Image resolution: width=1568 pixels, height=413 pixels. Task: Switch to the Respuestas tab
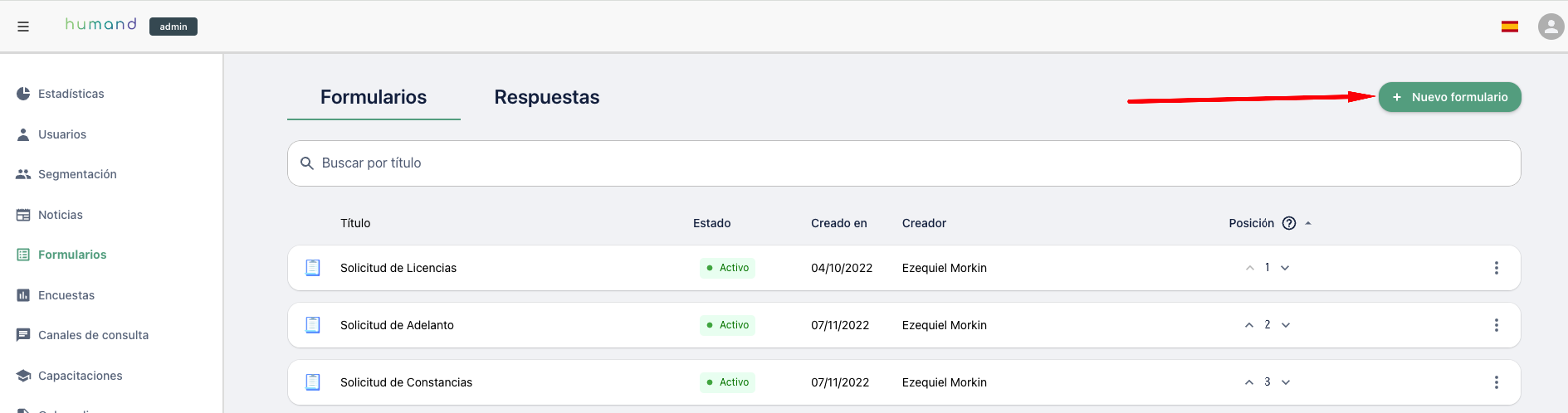[x=546, y=97]
